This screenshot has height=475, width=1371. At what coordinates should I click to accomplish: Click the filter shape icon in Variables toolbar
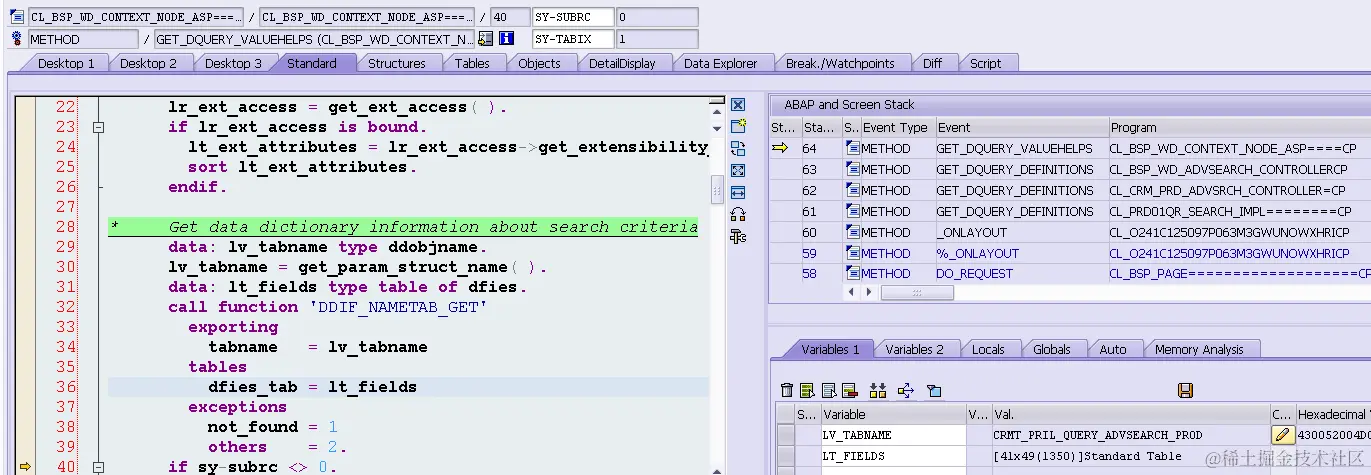point(934,390)
